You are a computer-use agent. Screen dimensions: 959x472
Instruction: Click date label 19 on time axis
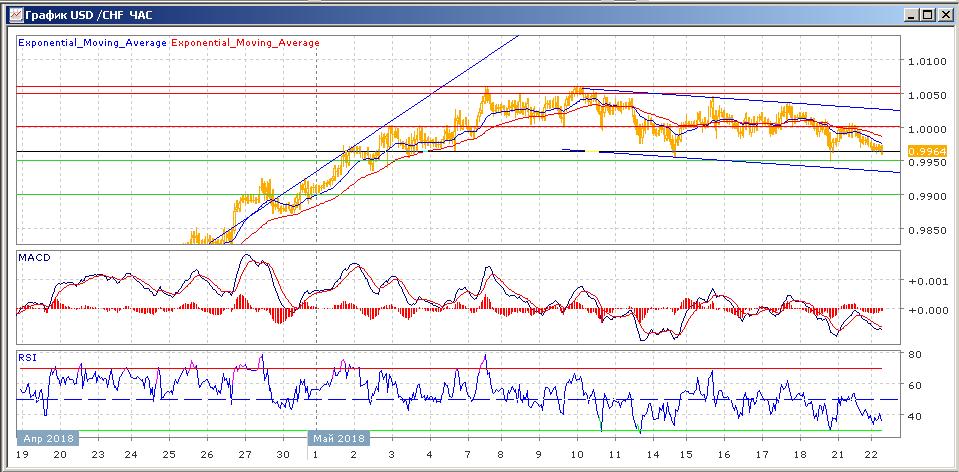[x=21, y=455]
